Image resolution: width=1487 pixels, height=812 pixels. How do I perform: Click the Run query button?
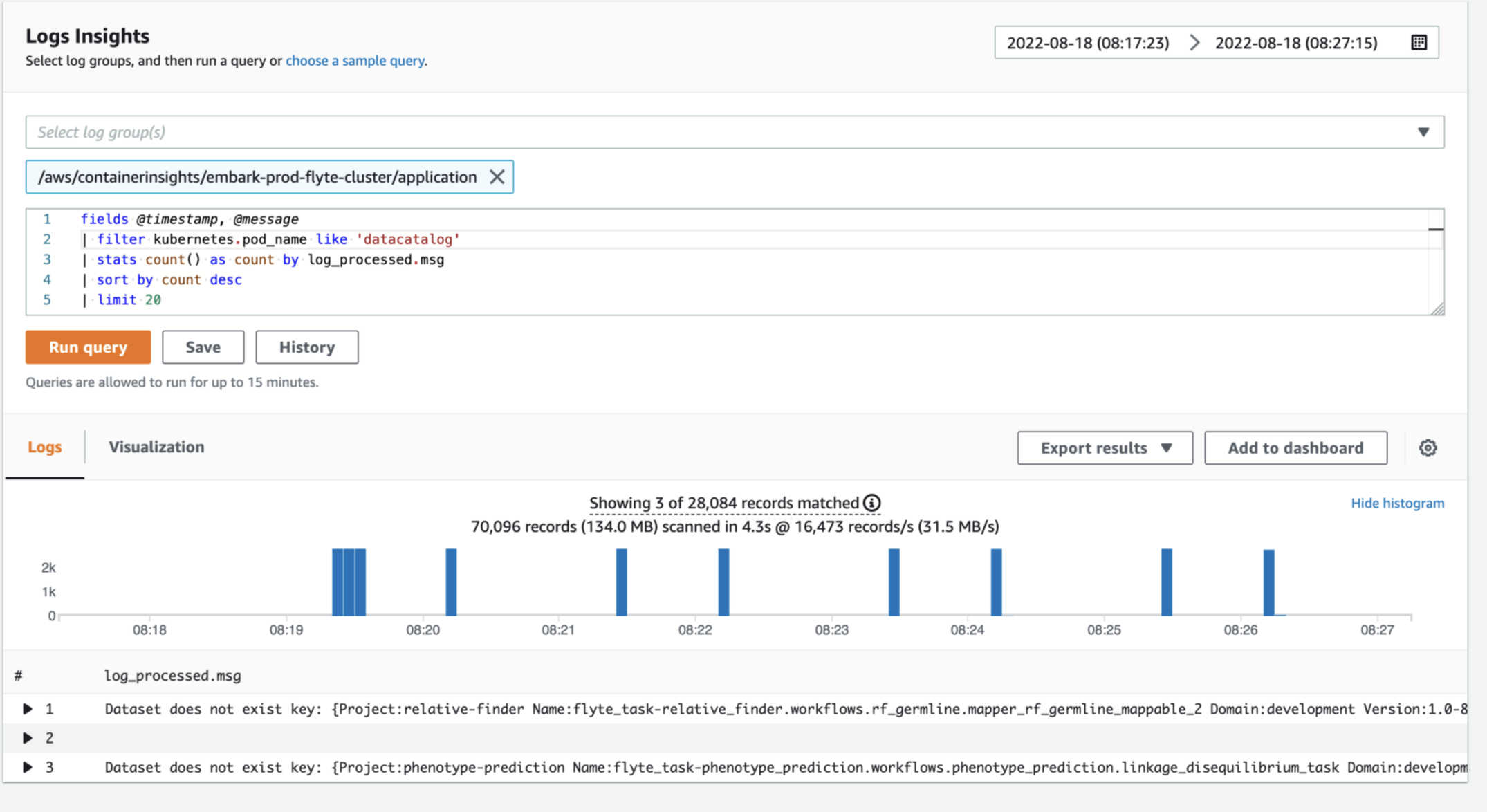88,347
